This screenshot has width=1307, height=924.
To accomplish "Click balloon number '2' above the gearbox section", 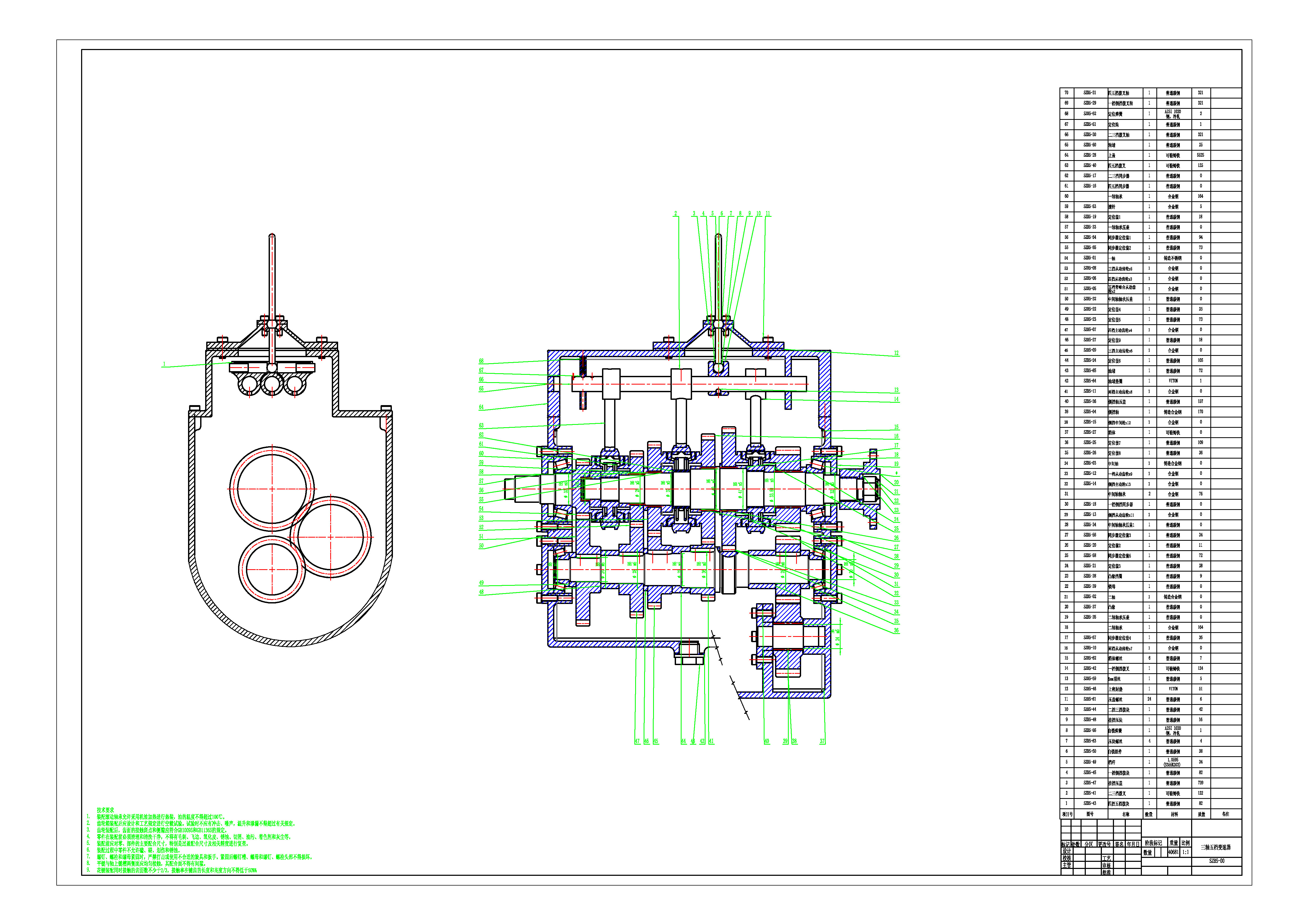I will [676, 214].
